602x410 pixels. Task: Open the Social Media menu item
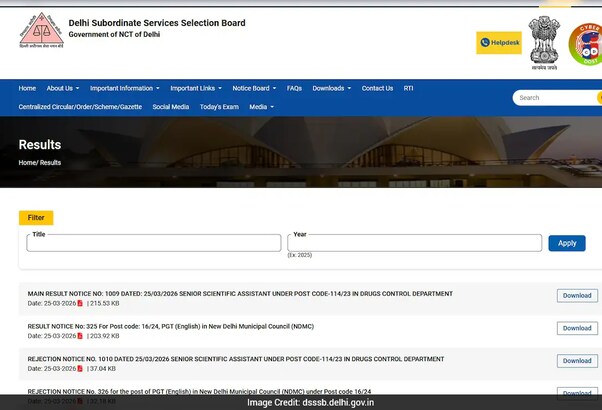pyautogui.click(x=170, y=107)
